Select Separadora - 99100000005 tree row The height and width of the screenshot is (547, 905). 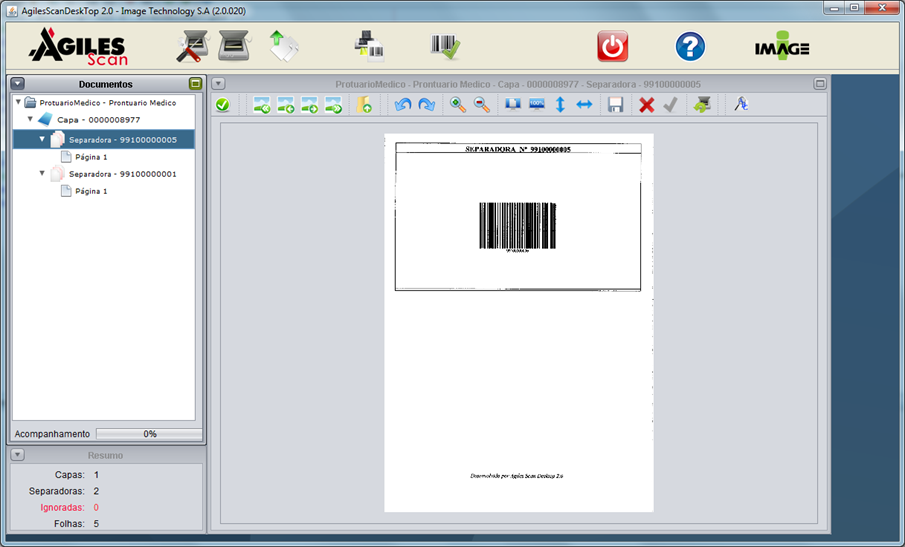coord(104,140)
